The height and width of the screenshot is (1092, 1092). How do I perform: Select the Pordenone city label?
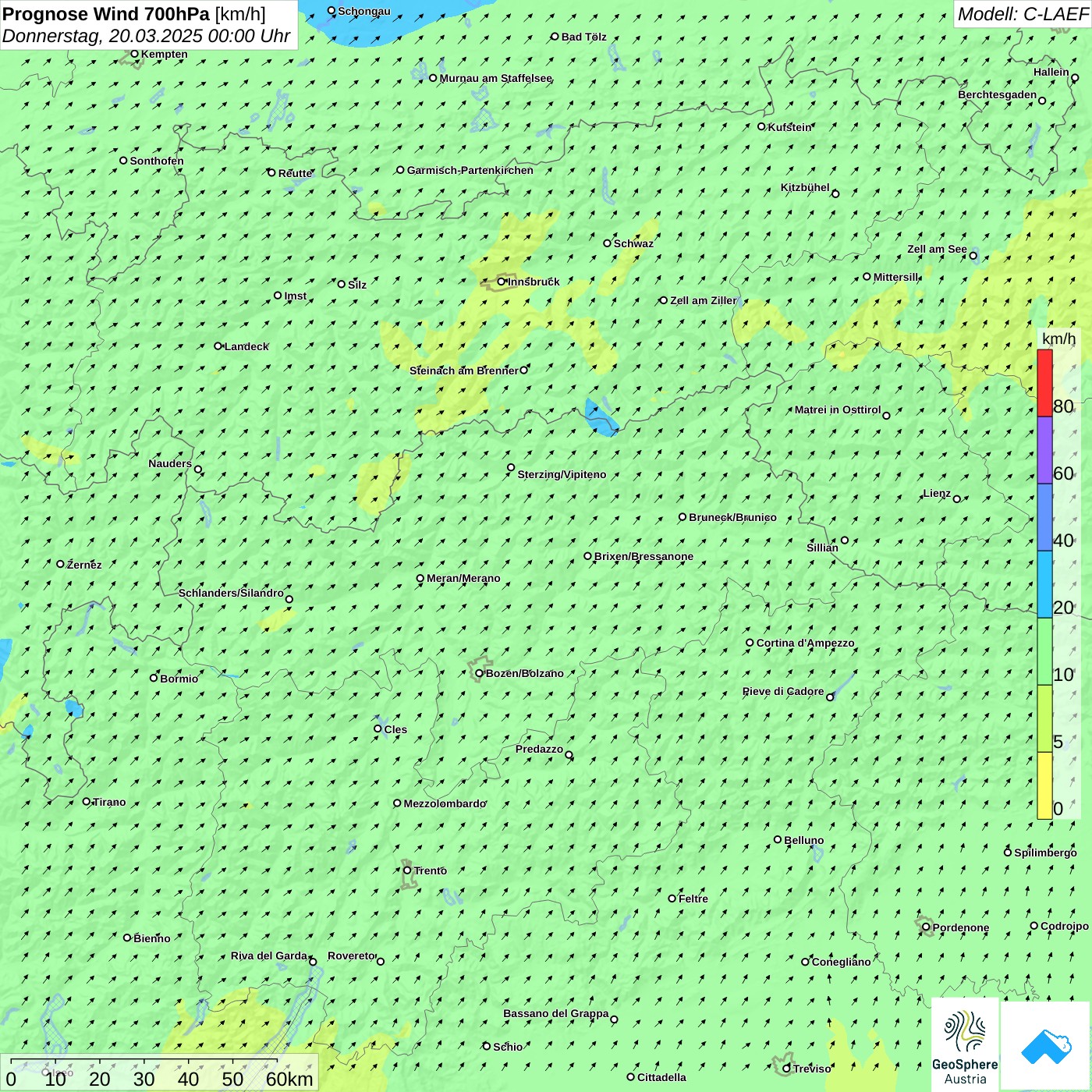coord(961,927)
